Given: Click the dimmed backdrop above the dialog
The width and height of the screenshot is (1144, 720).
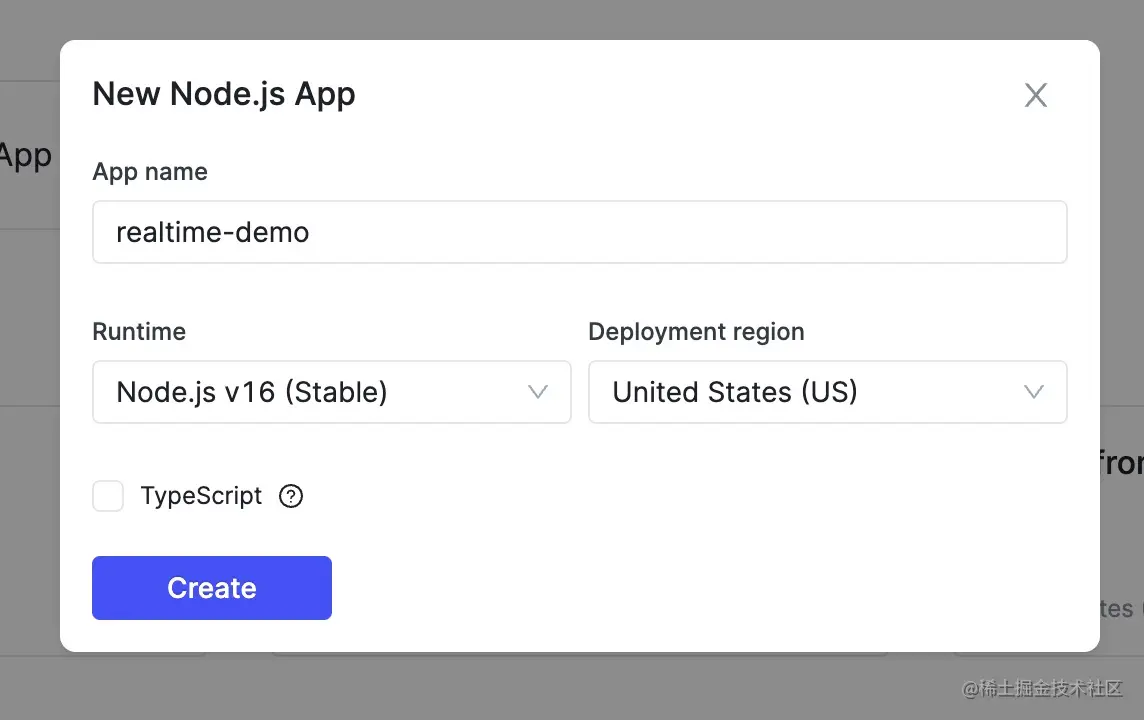Looking at the screenshot, I should coord(572,18).
